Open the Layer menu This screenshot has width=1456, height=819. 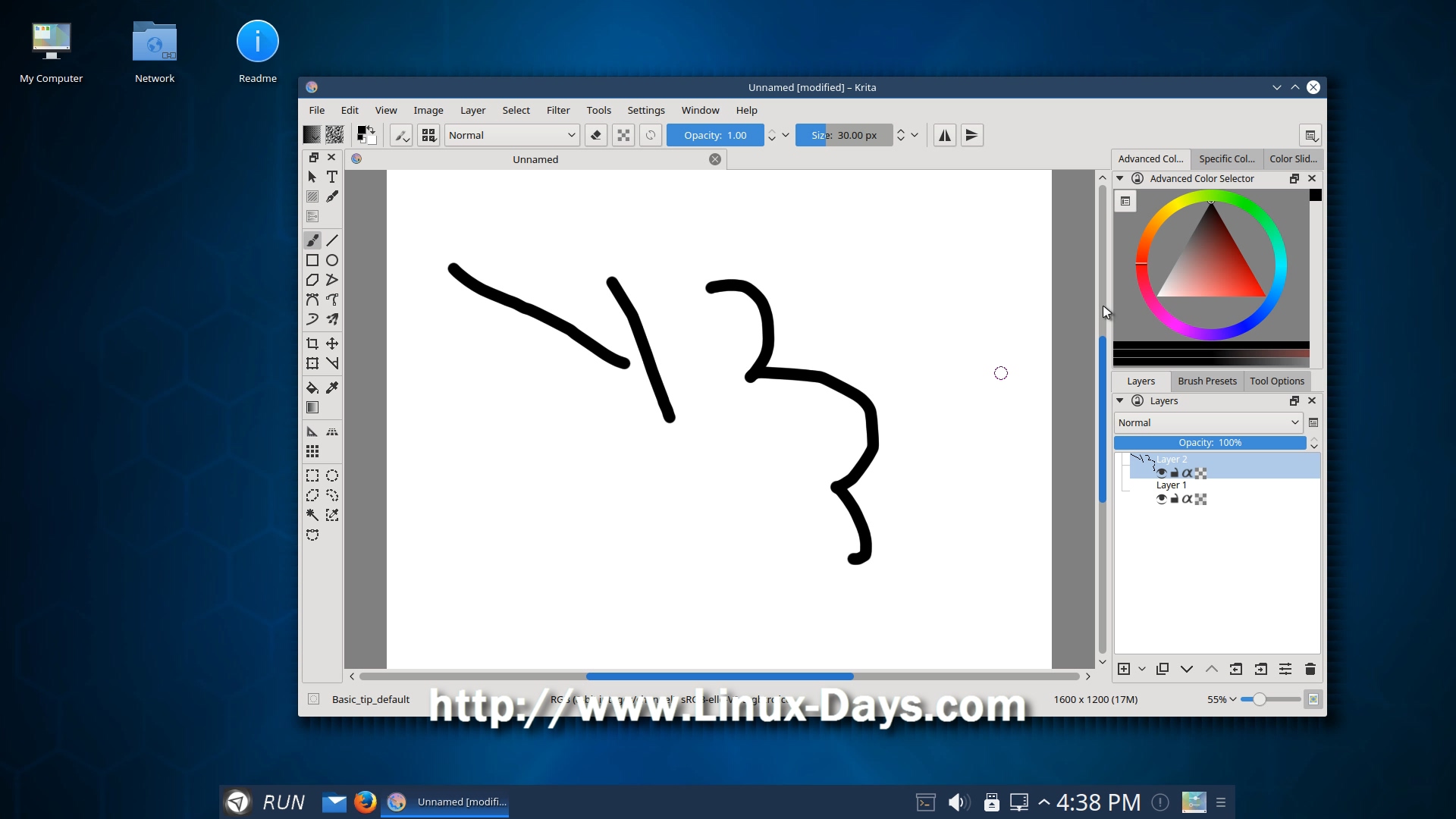472,110
